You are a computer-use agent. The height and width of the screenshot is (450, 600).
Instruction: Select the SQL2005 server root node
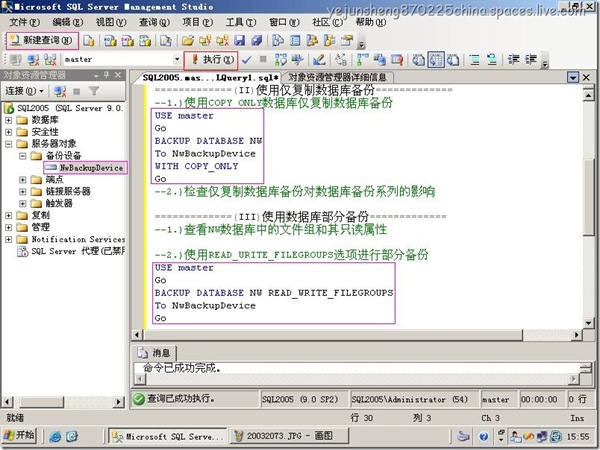click(x=70, y=108)
